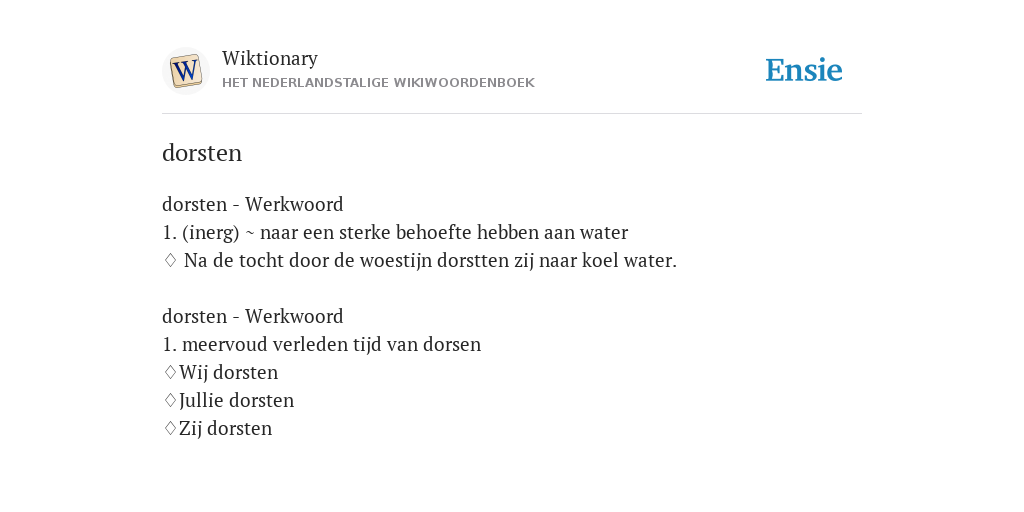Click the dorsten headword heading
Screen dimensions: 1024x512
[202, 153]
